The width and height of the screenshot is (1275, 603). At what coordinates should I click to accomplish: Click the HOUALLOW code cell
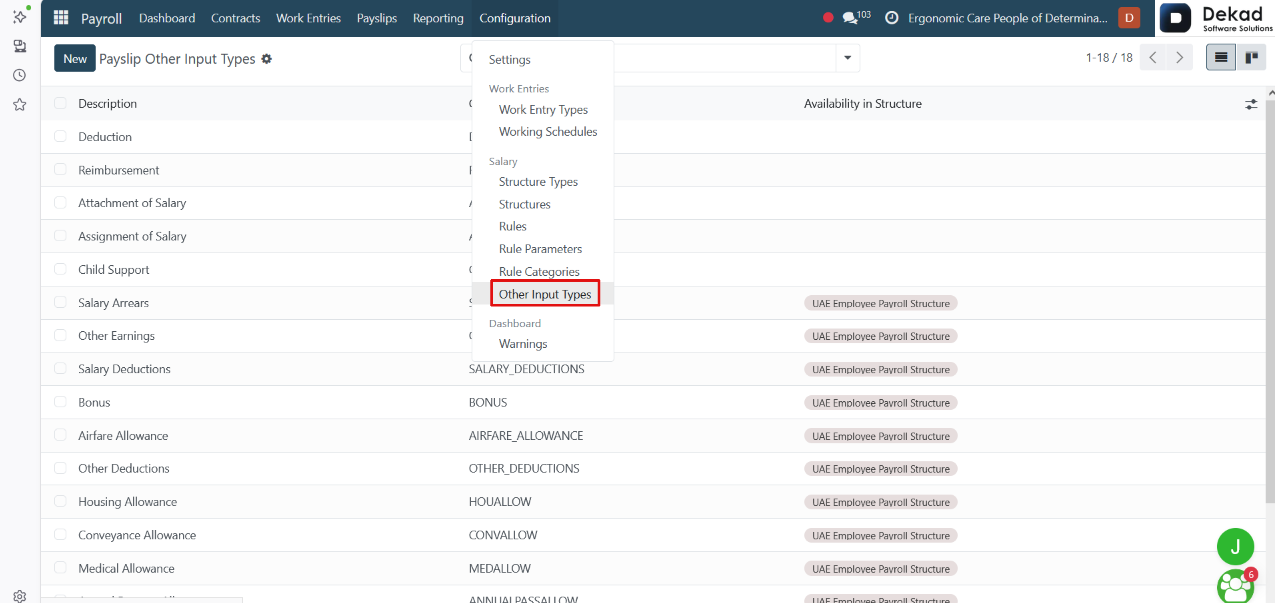500,502
